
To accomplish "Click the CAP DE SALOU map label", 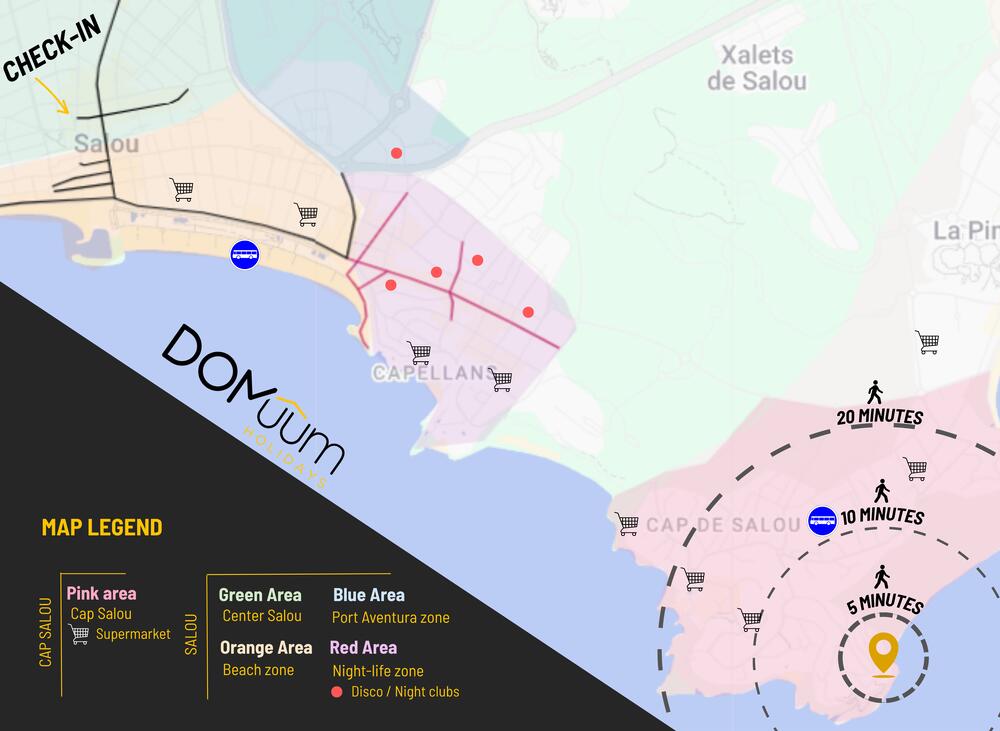I will click(723, 525).
